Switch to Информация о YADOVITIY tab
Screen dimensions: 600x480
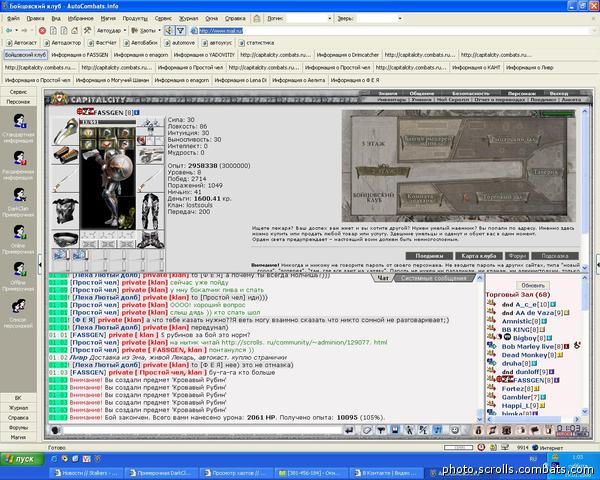tap(204, 55)
